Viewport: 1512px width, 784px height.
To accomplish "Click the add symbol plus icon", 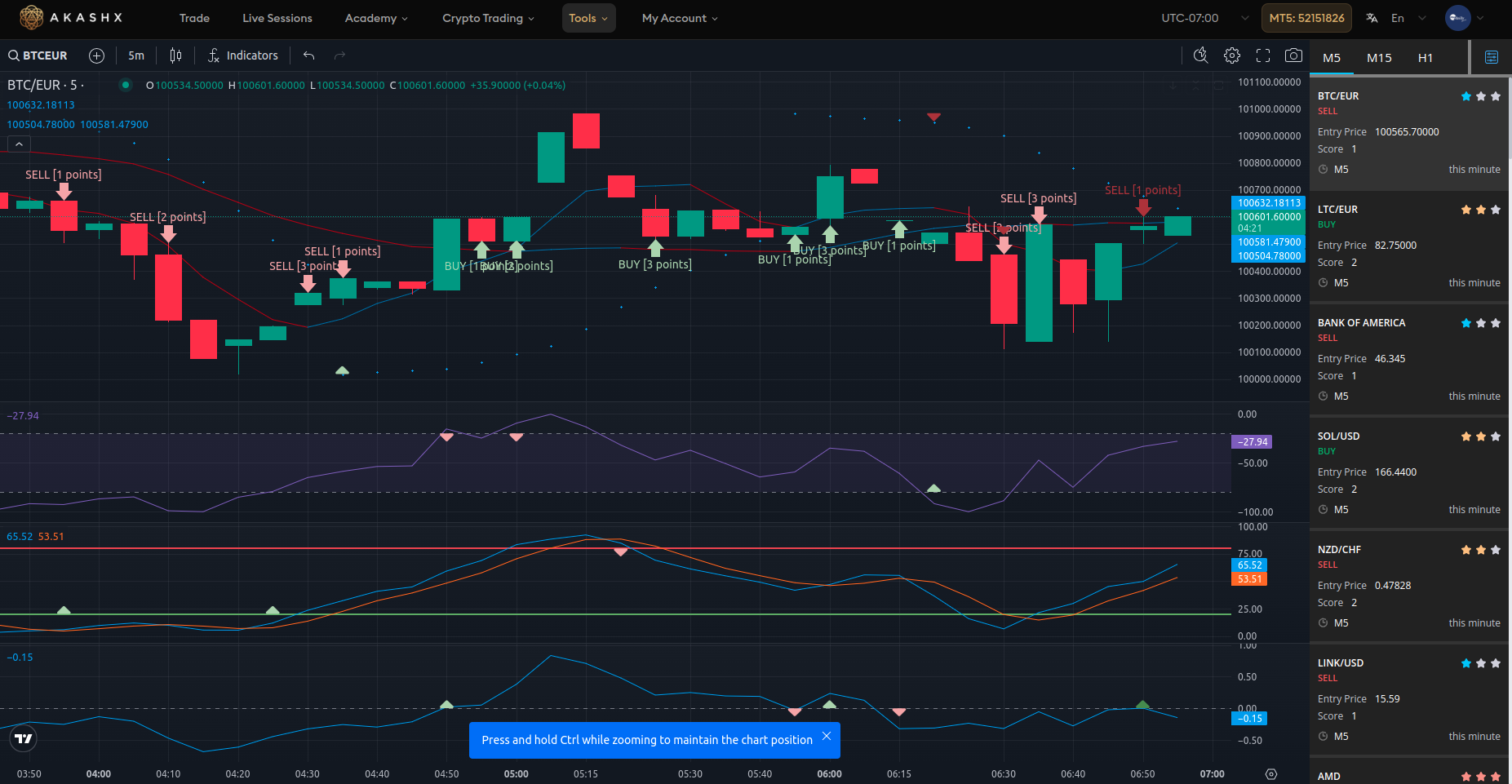I will (x=96, y=55).
